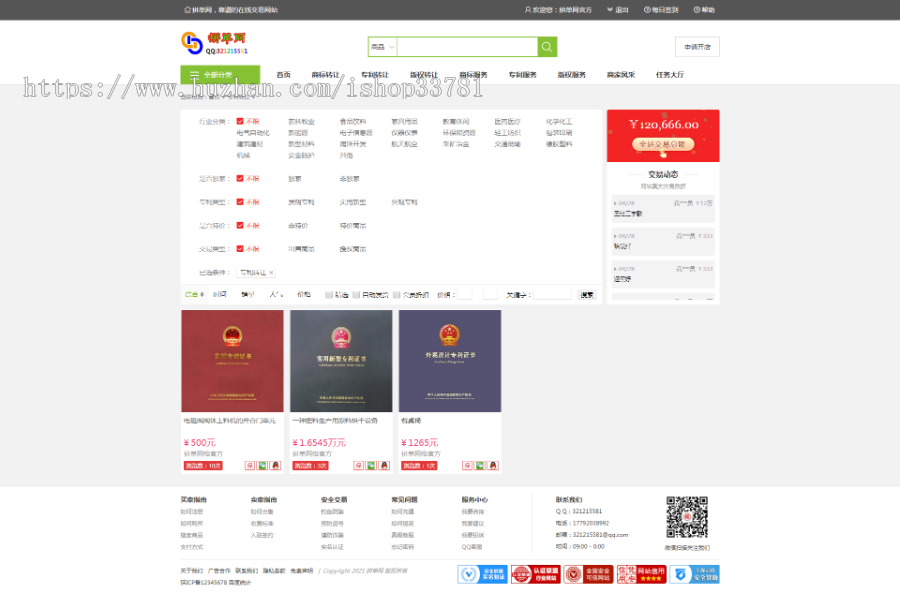Click the 申请开店 button
This screenshot has height=593, width=900.
[x=697, y=47]
